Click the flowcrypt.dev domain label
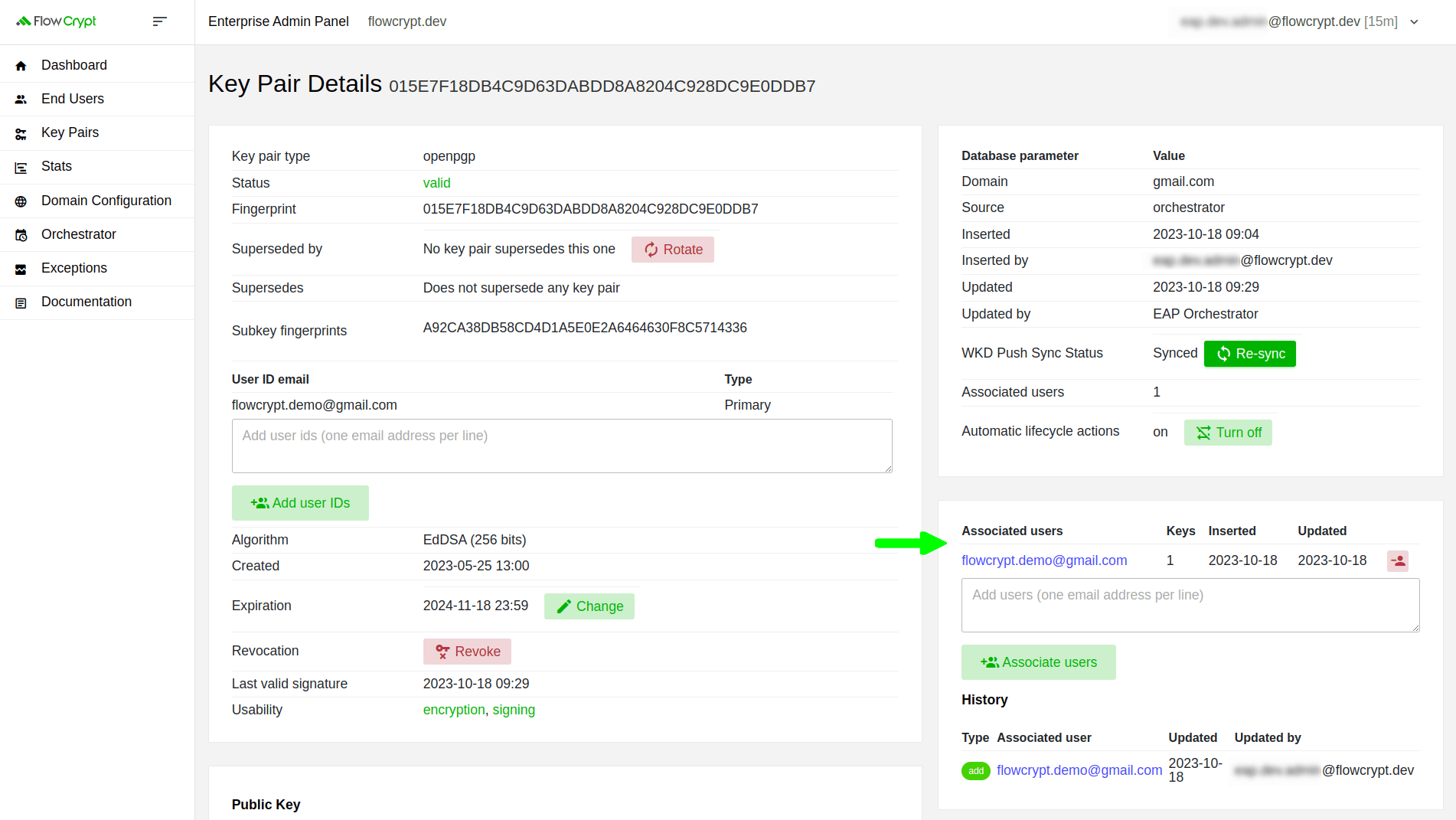Viewport: 1456px width, 820px height. pos(407,21)
